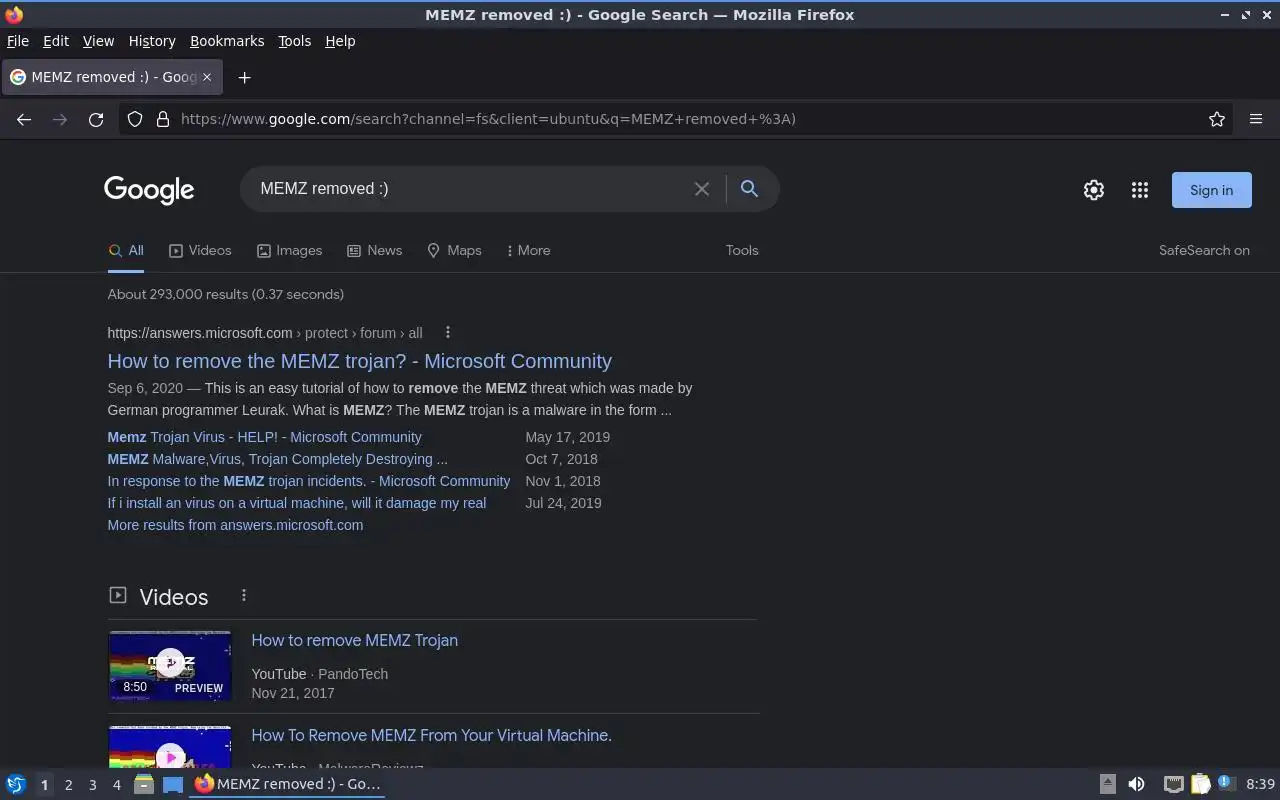Open the taskbar start menu icon
Image resolution: width=1280 pixels, height=800 pixels.
pyautogui.click(x=16, y=784)
